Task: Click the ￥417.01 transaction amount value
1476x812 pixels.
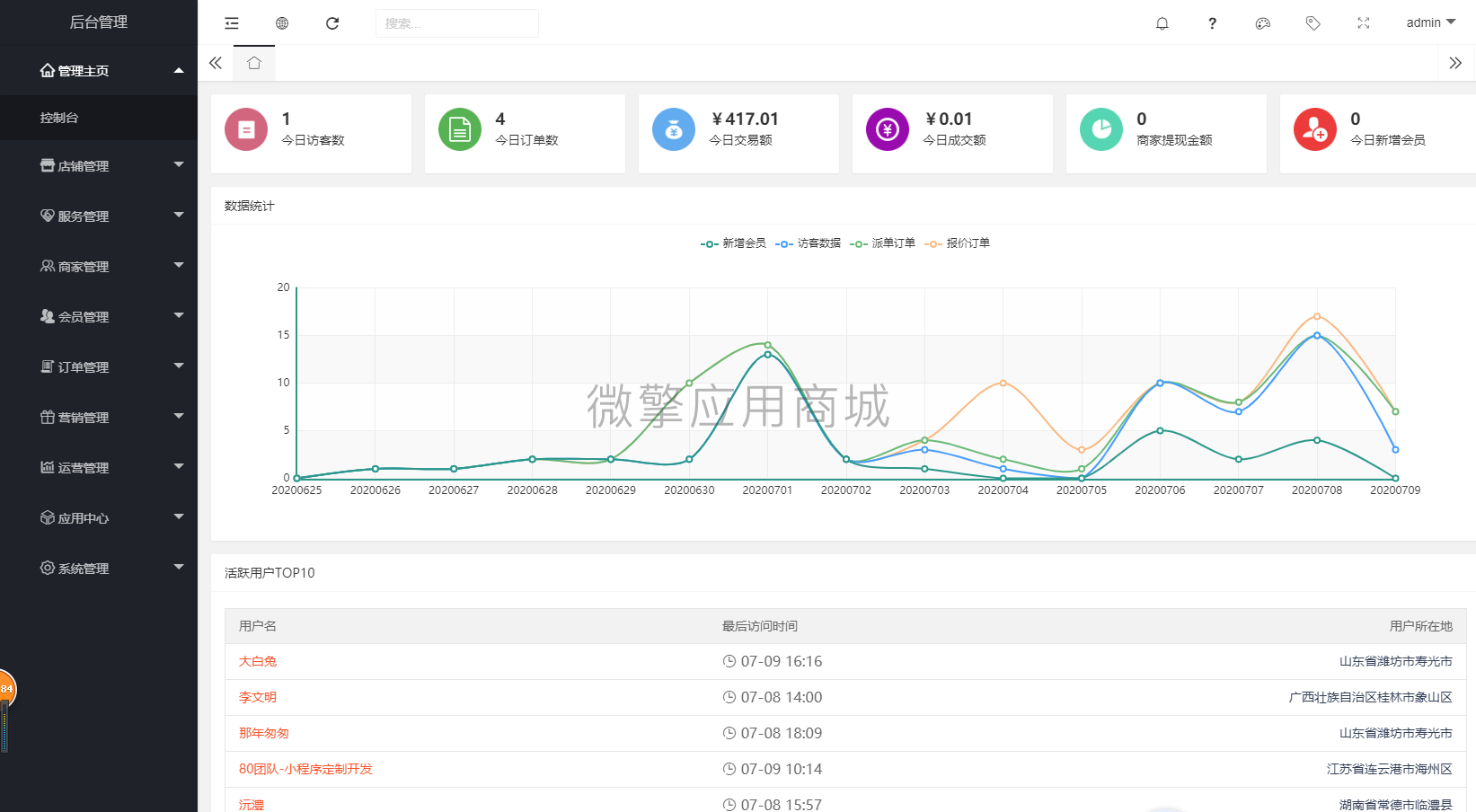Action: (x=745, y=119)
